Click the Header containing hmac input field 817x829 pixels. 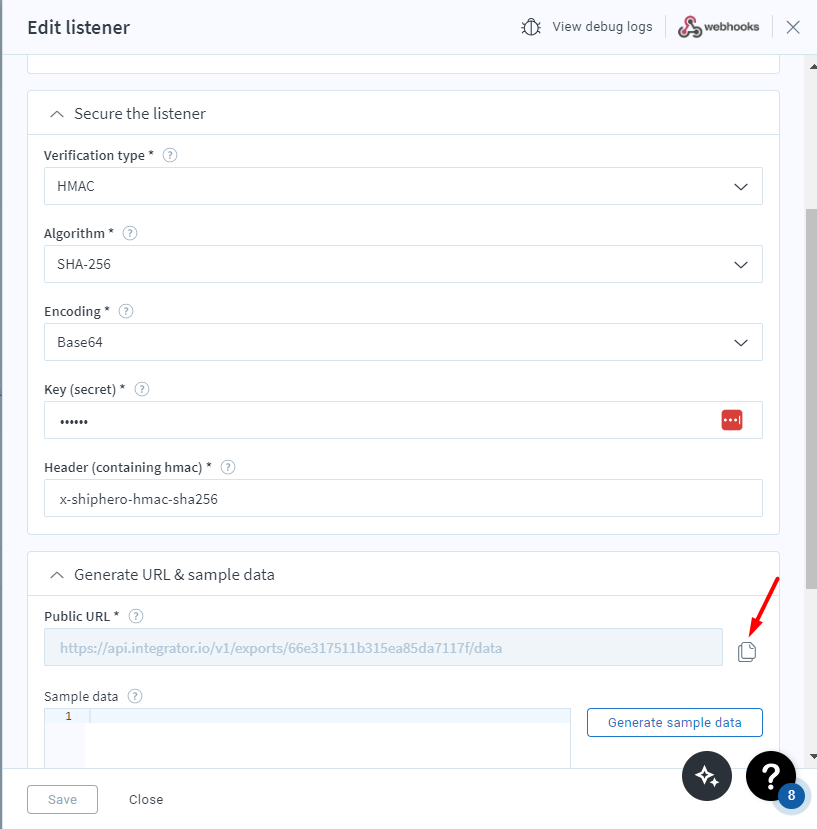click(x=403, y=498)
